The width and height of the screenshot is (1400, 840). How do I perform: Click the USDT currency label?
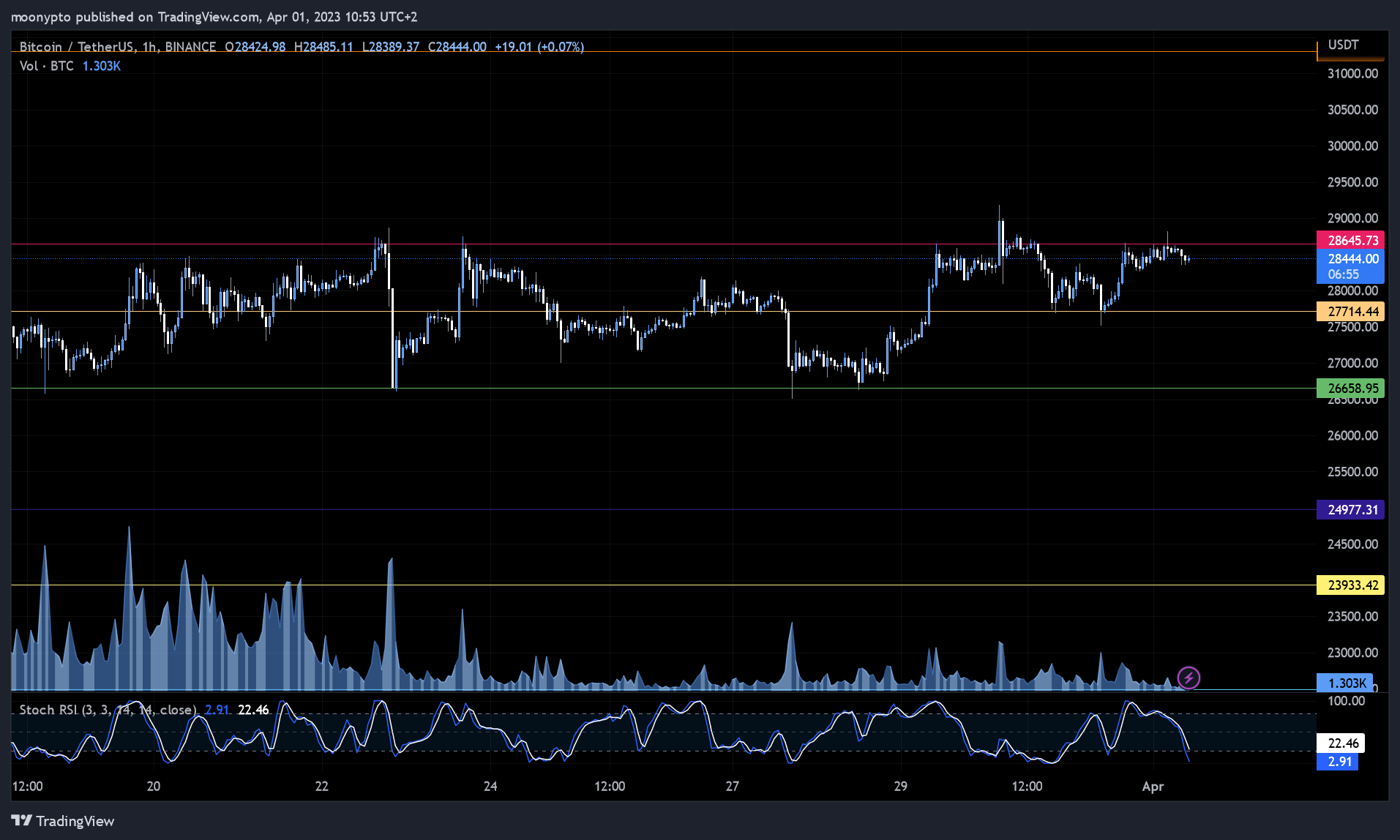(1344, 45)
